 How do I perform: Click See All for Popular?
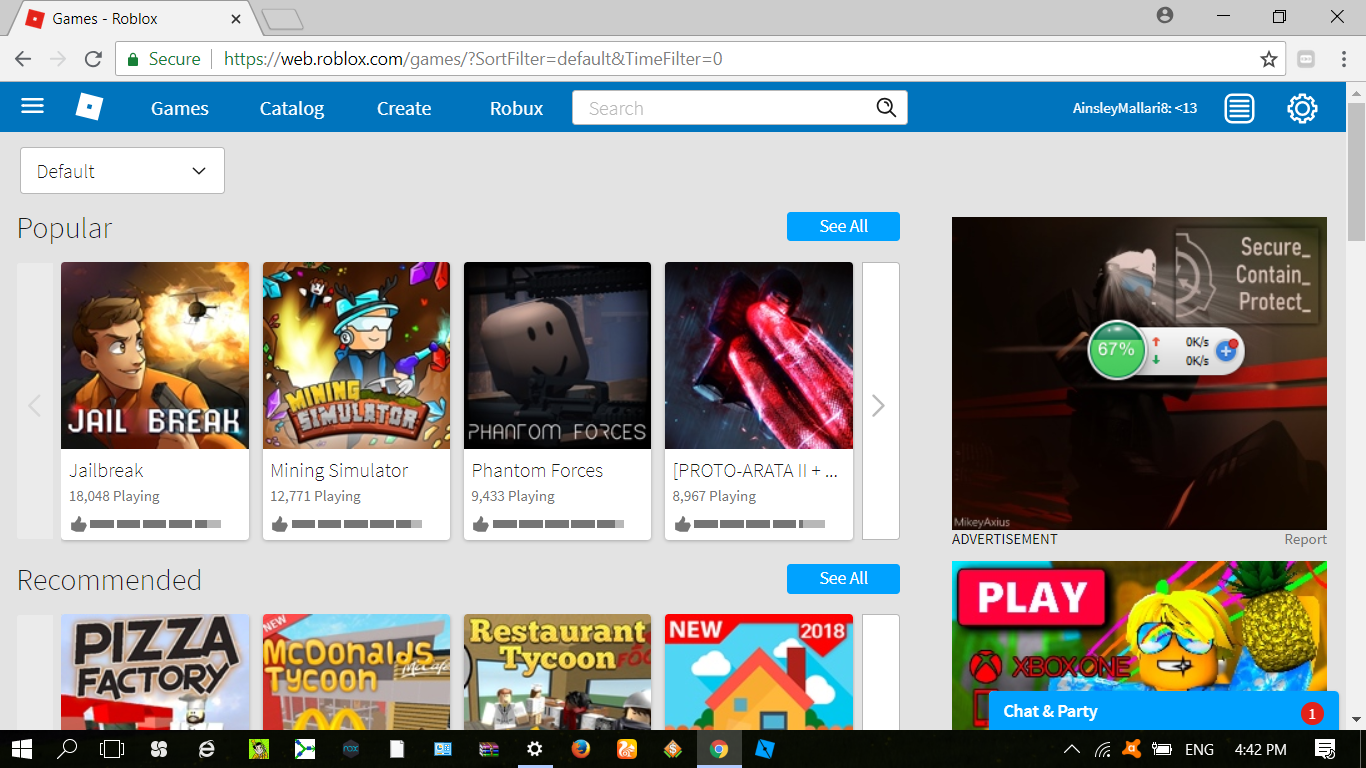(843, 226)
